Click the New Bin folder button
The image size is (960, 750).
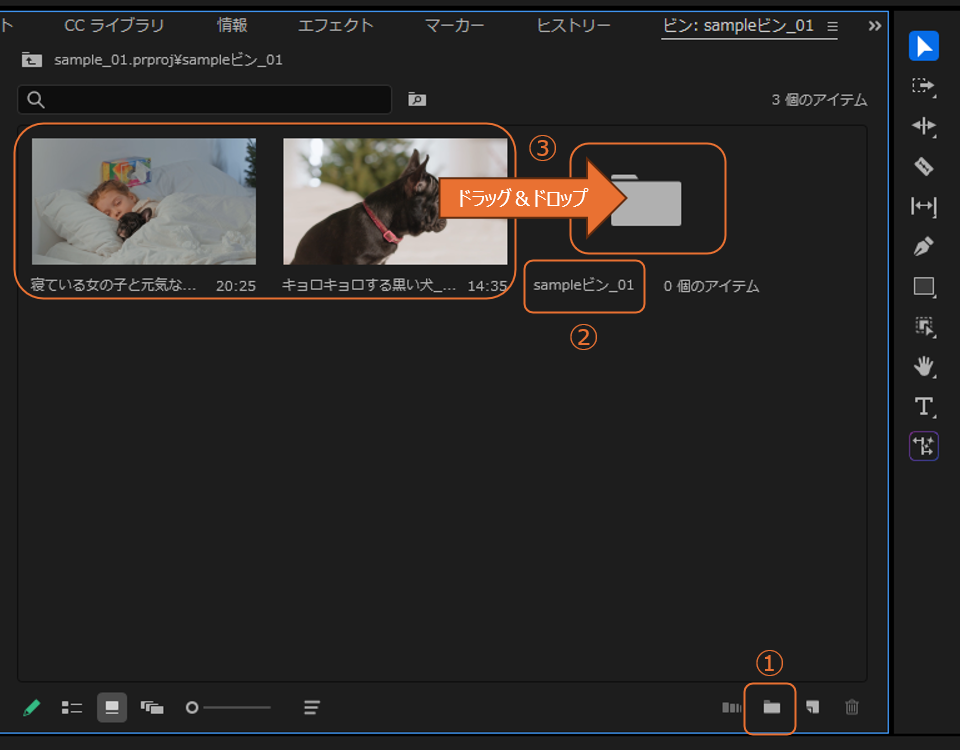point(771,707)
